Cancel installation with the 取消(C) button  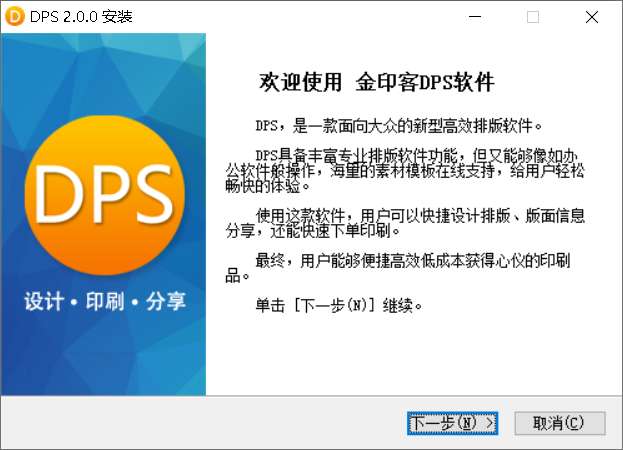tap(560, 423)
